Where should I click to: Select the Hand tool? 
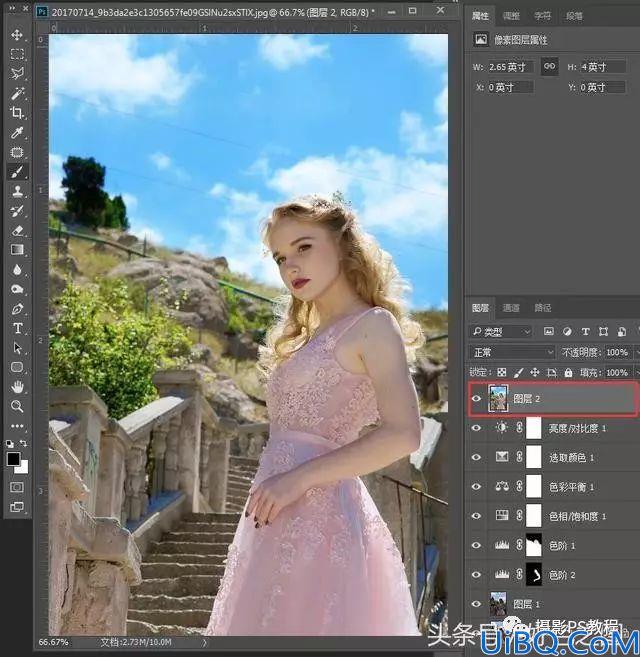17,387
